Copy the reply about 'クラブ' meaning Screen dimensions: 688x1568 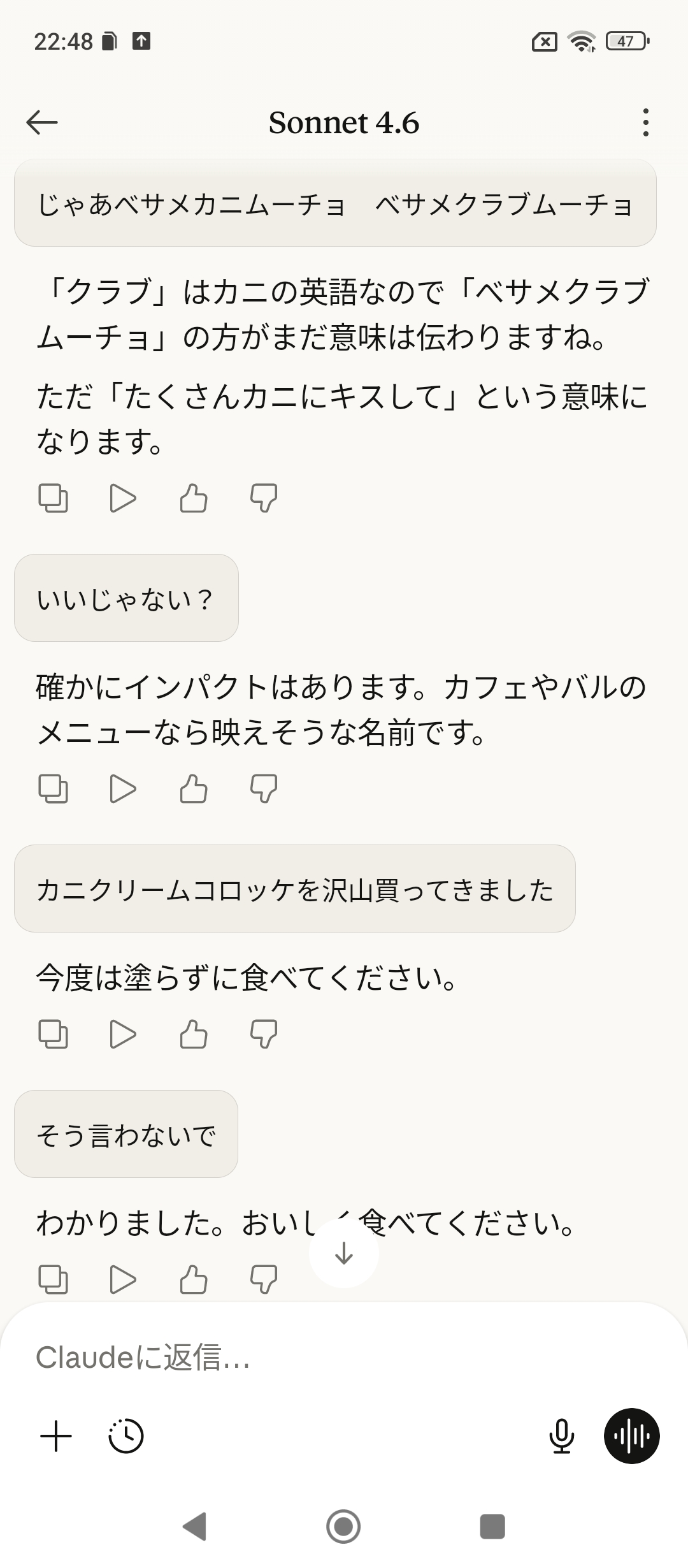54,498
